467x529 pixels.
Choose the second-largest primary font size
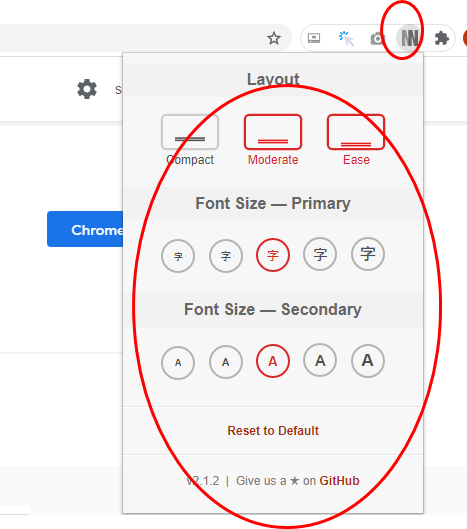tap(320, 254)
